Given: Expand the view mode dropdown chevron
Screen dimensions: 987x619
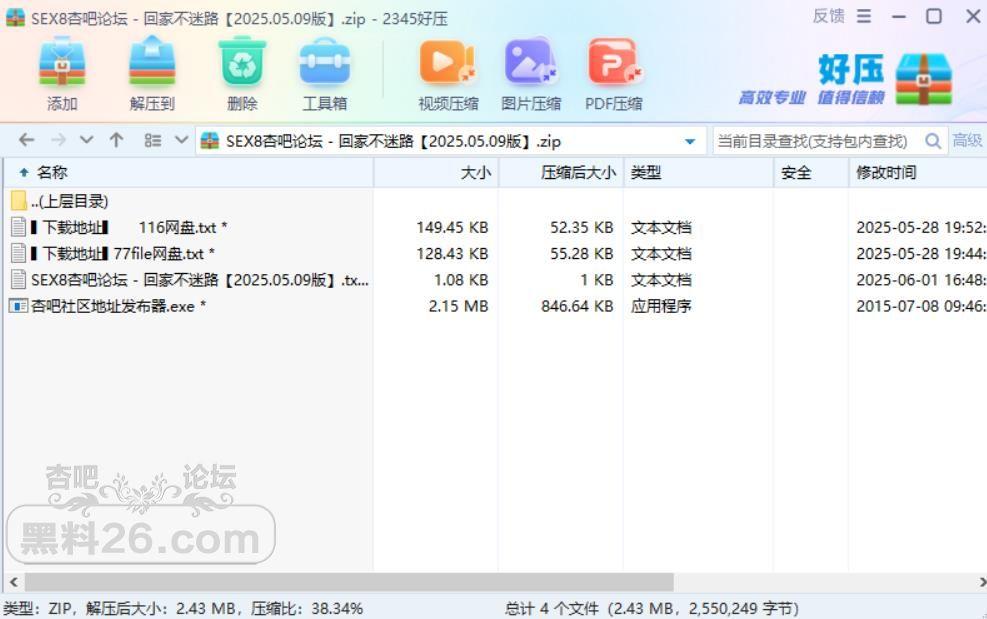Looking at the screenshot, I should pos(181,140).
